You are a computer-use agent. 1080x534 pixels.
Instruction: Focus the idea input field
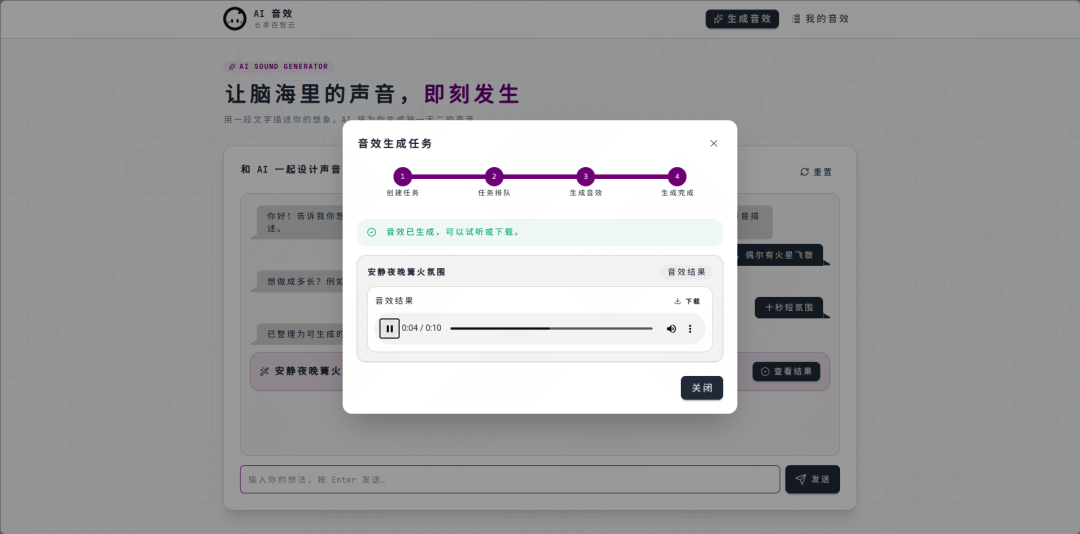510,480
